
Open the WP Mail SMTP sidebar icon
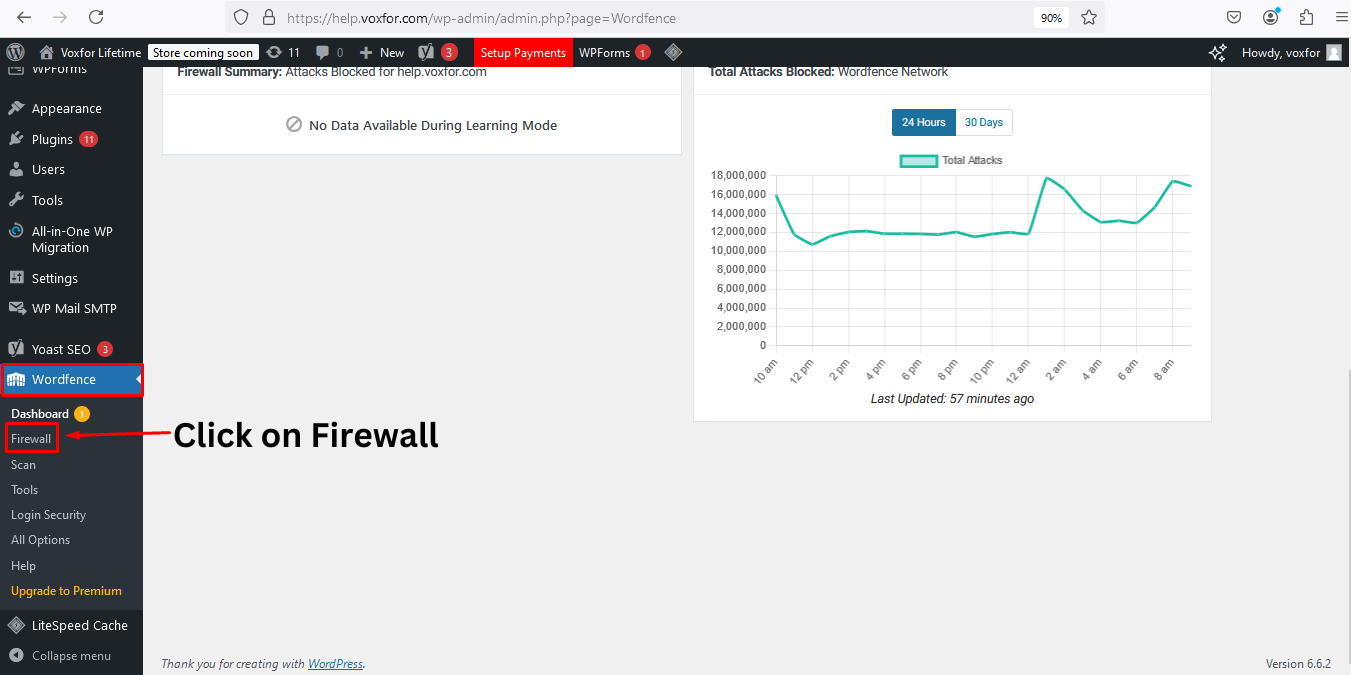18,308
